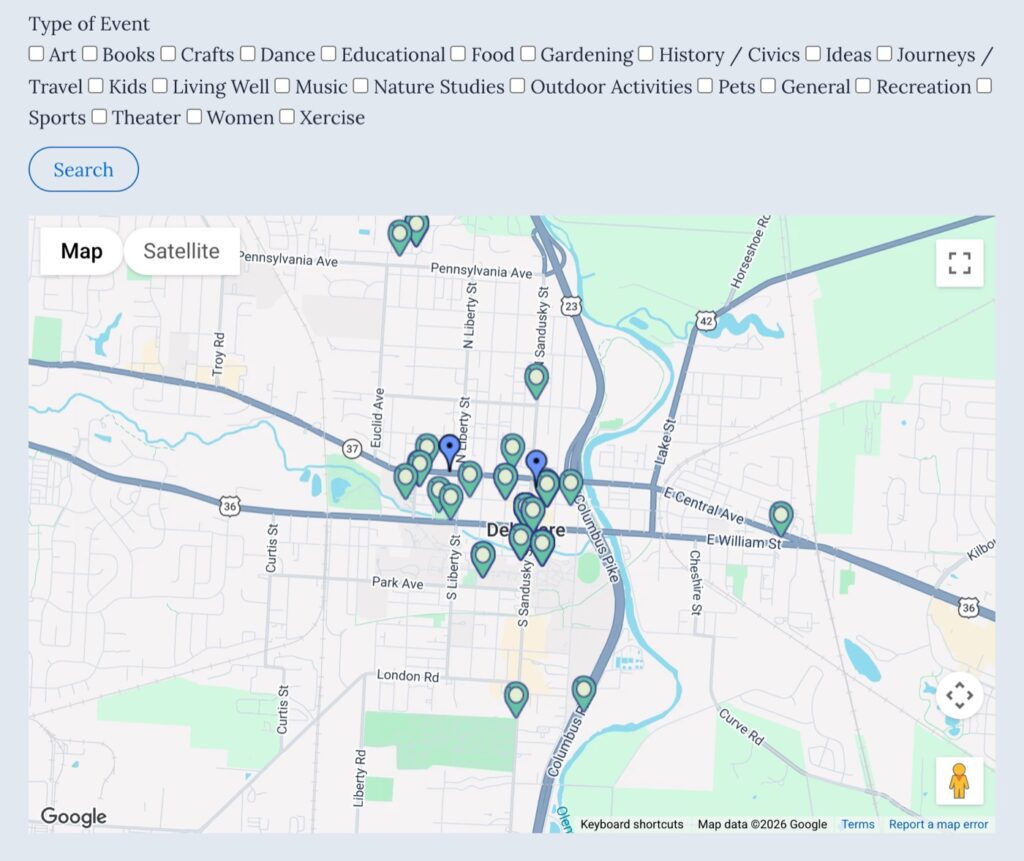Click the Google logo on map

coord(74,816)
